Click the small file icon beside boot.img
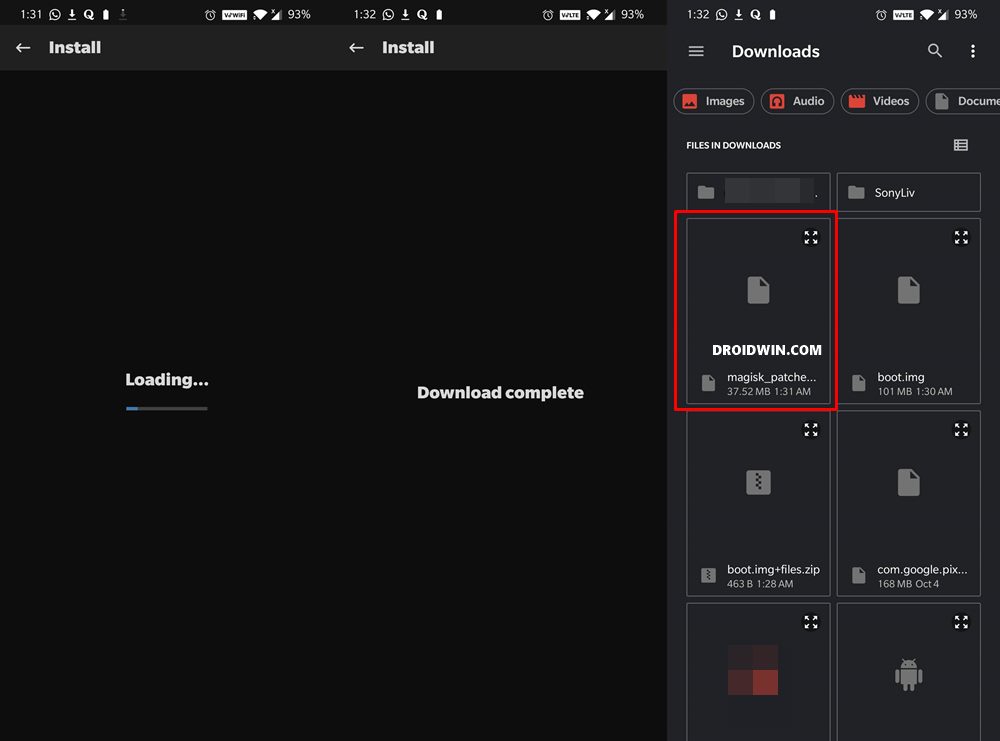Screen dimensions: 1000x741 click(858, 383)
